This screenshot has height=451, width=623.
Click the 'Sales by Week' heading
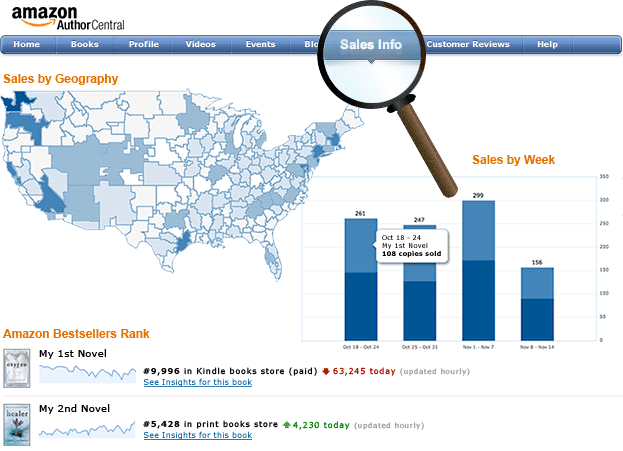point(513,160)
